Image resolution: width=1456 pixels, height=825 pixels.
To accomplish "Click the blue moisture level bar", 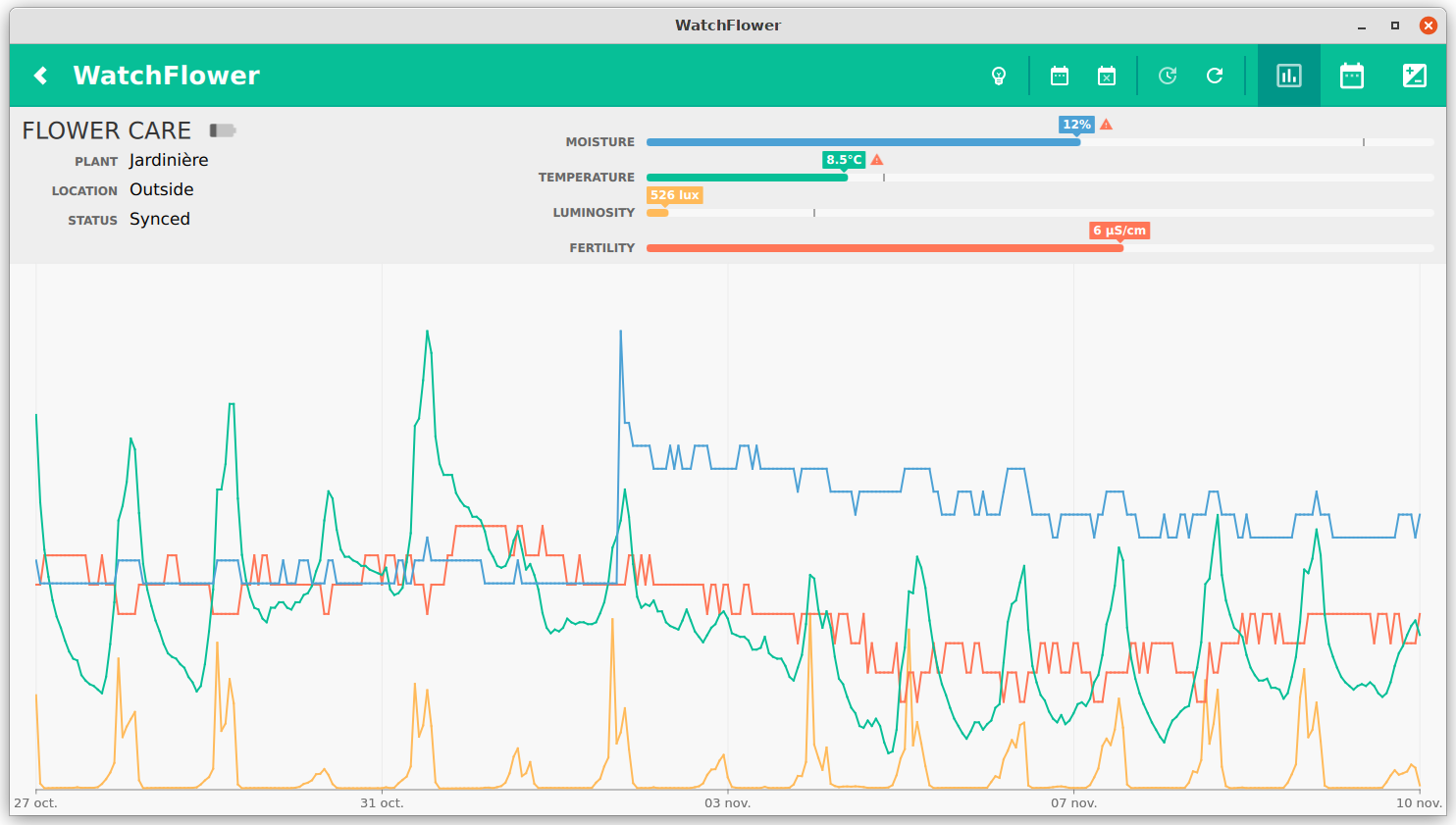I will click(863, 142).
